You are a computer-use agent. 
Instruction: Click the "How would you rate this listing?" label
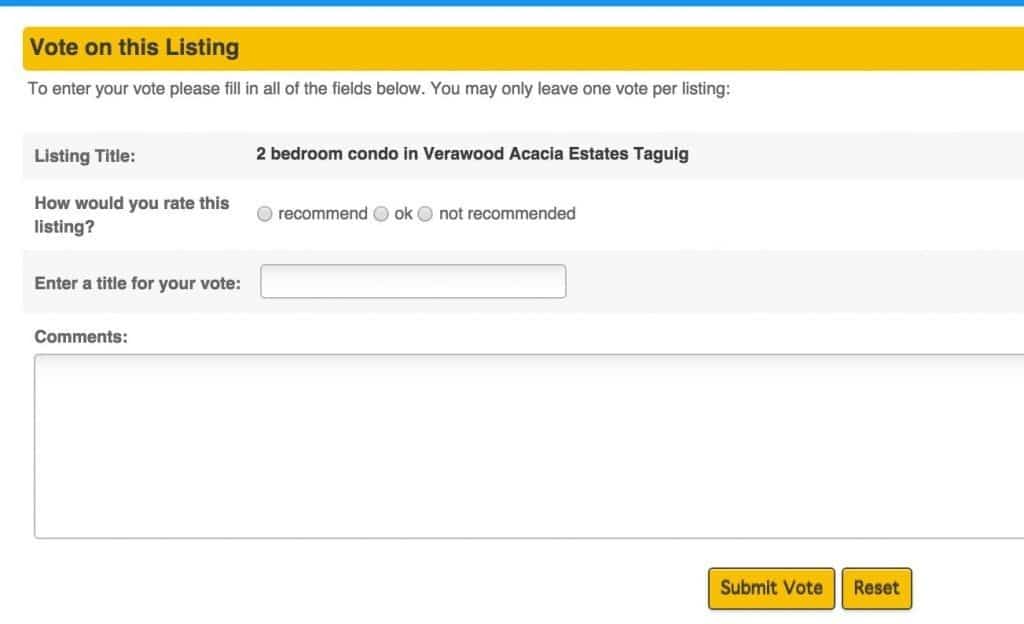pos(130,213)
